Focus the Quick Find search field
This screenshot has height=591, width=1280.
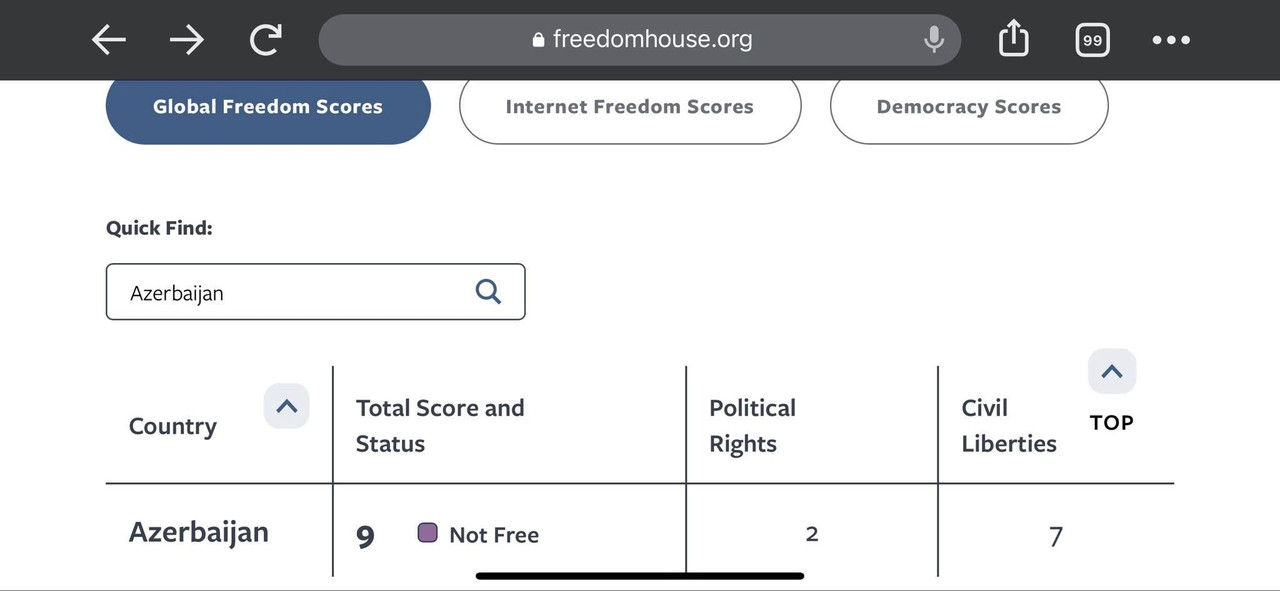coord(315,292)
